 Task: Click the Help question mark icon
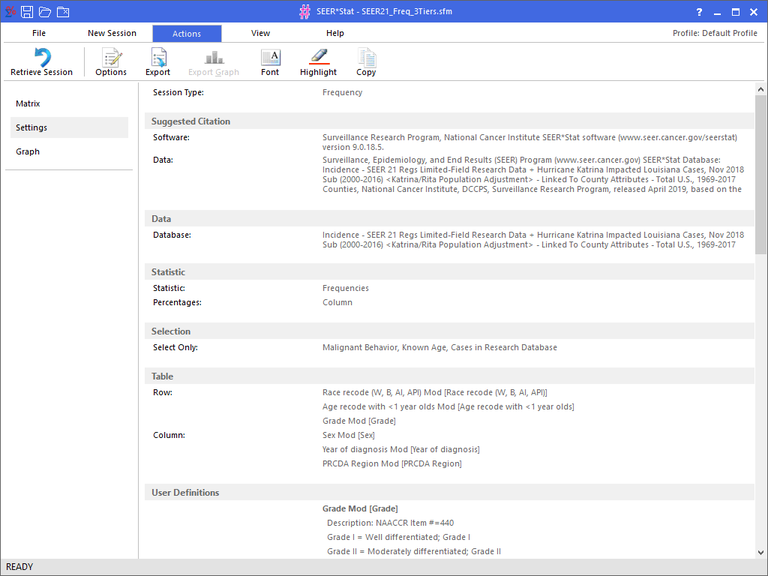(x=699, y=12)
